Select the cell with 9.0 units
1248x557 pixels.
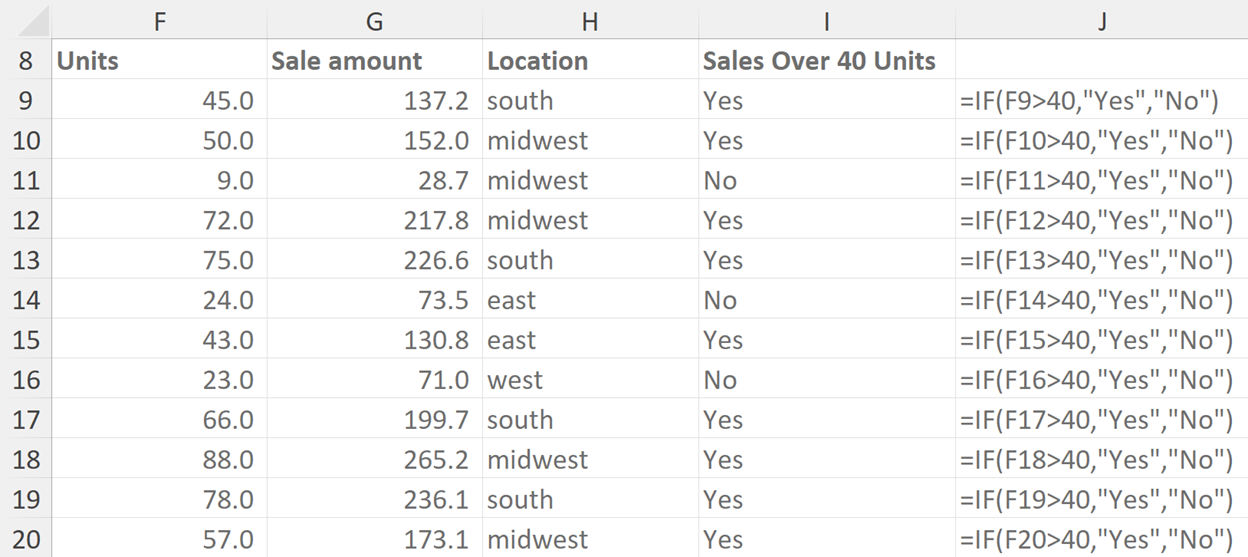coord(159,181)
